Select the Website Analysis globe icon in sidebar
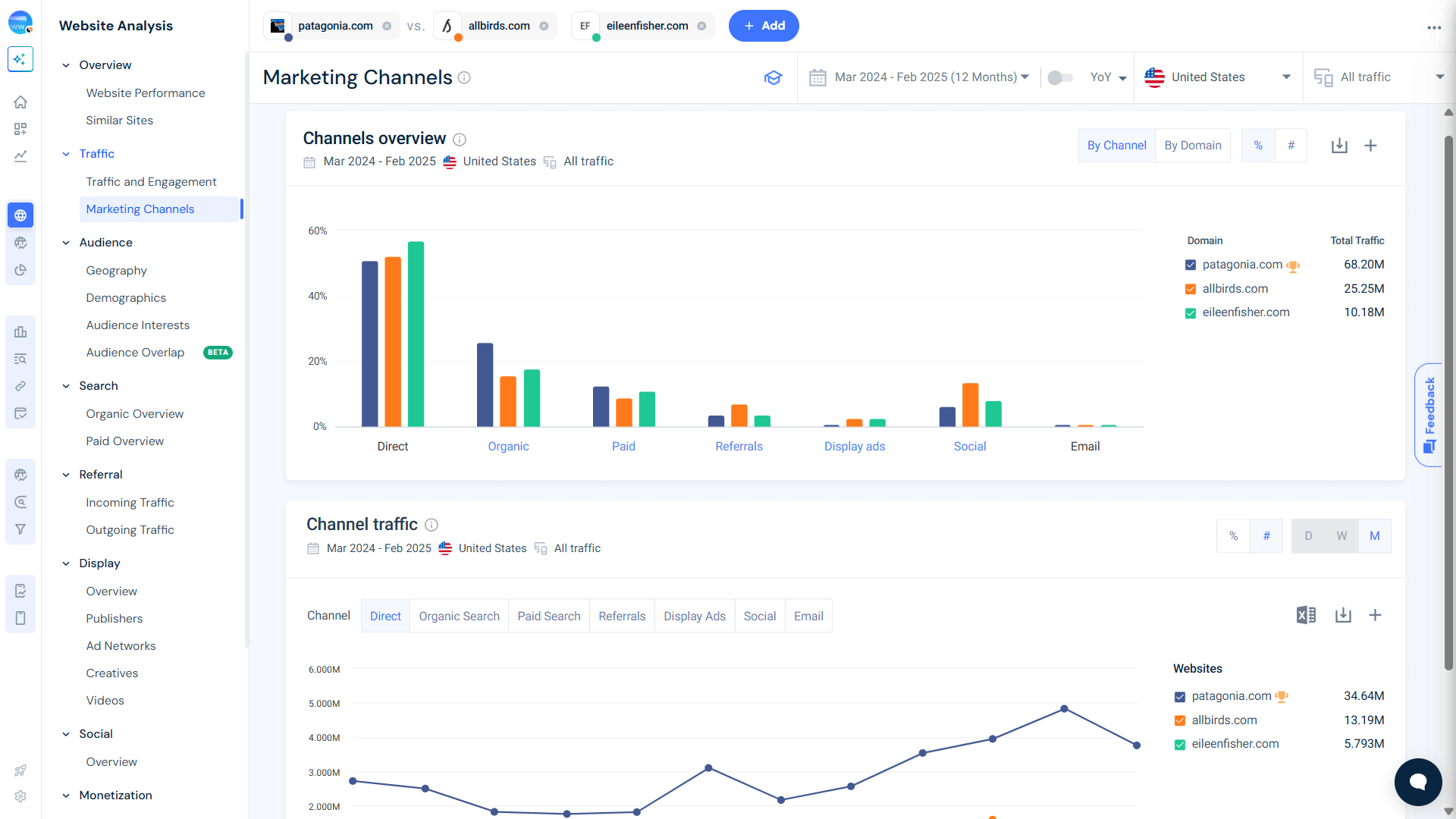 [x=20, y=215]
